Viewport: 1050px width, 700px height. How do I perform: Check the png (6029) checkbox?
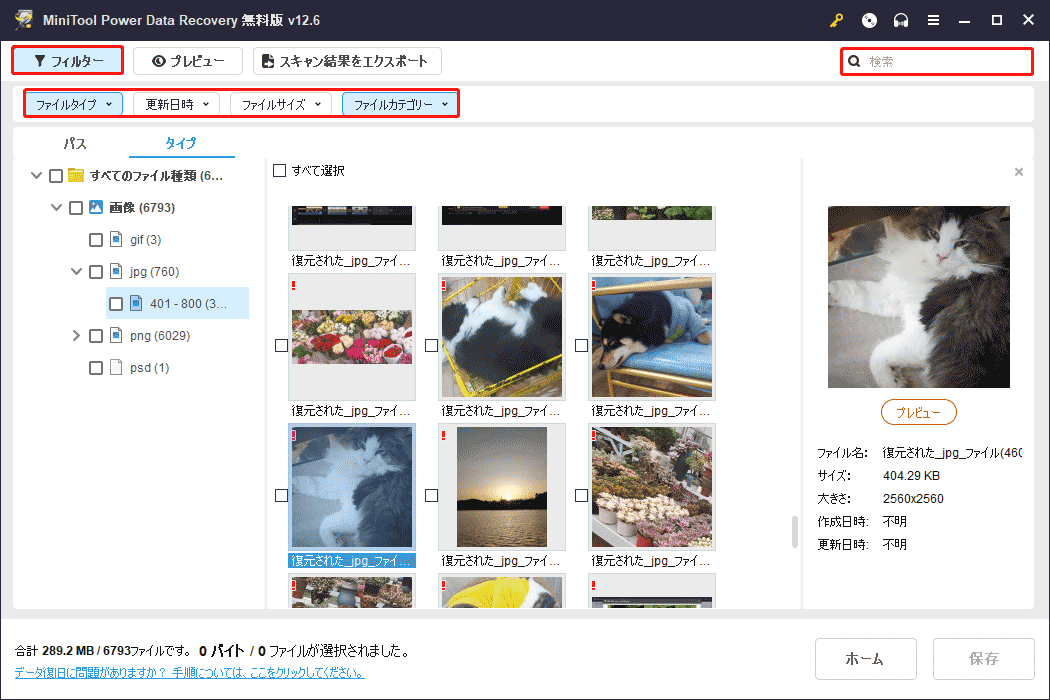point(96,335)
